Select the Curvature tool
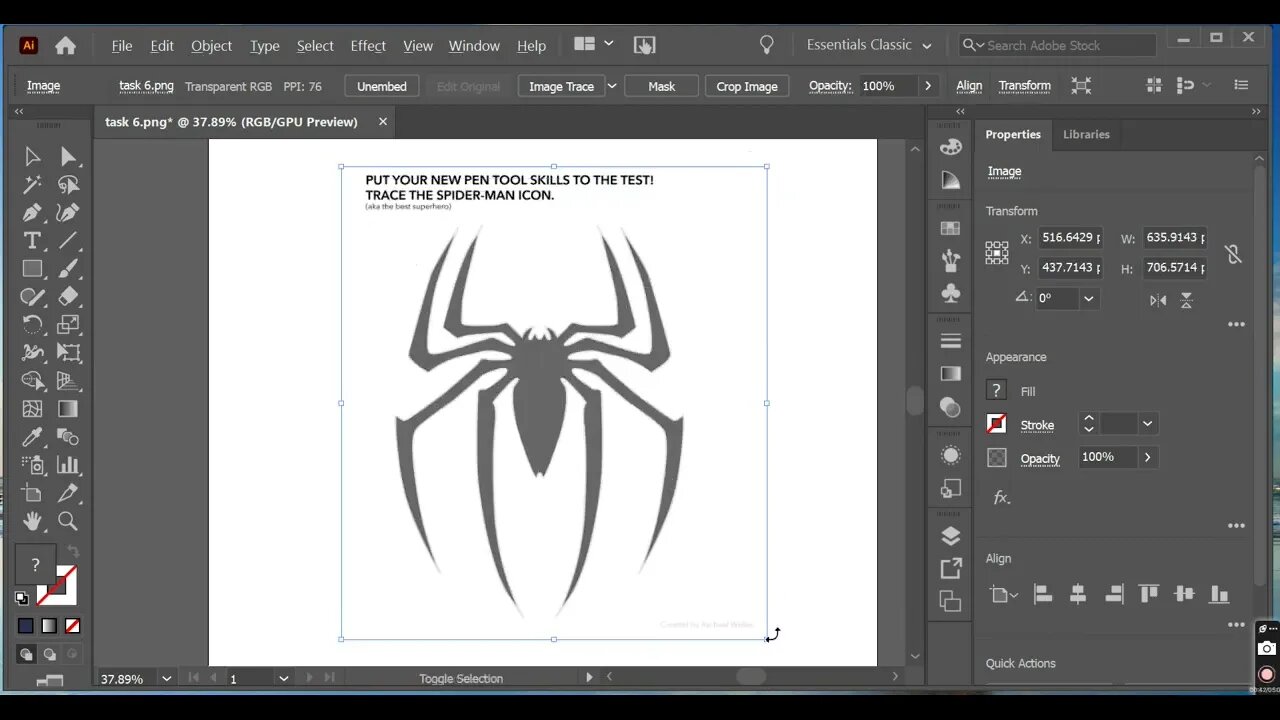The width and height of the screenshot is (1280, 720). pyautogui.click(x=68, y=212)
